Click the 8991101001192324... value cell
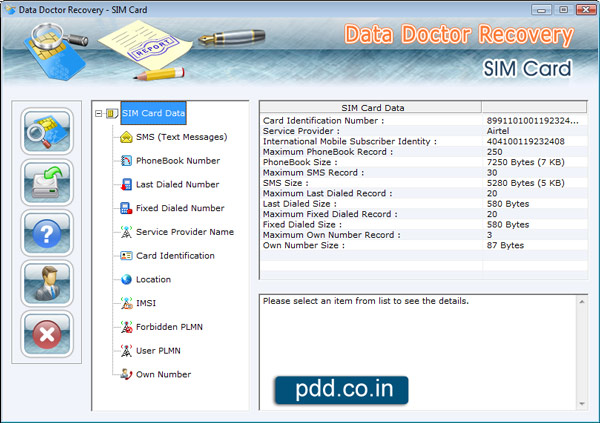Image resolution: width=600 pixels, height=423 pixels. [x=532, y=121]
